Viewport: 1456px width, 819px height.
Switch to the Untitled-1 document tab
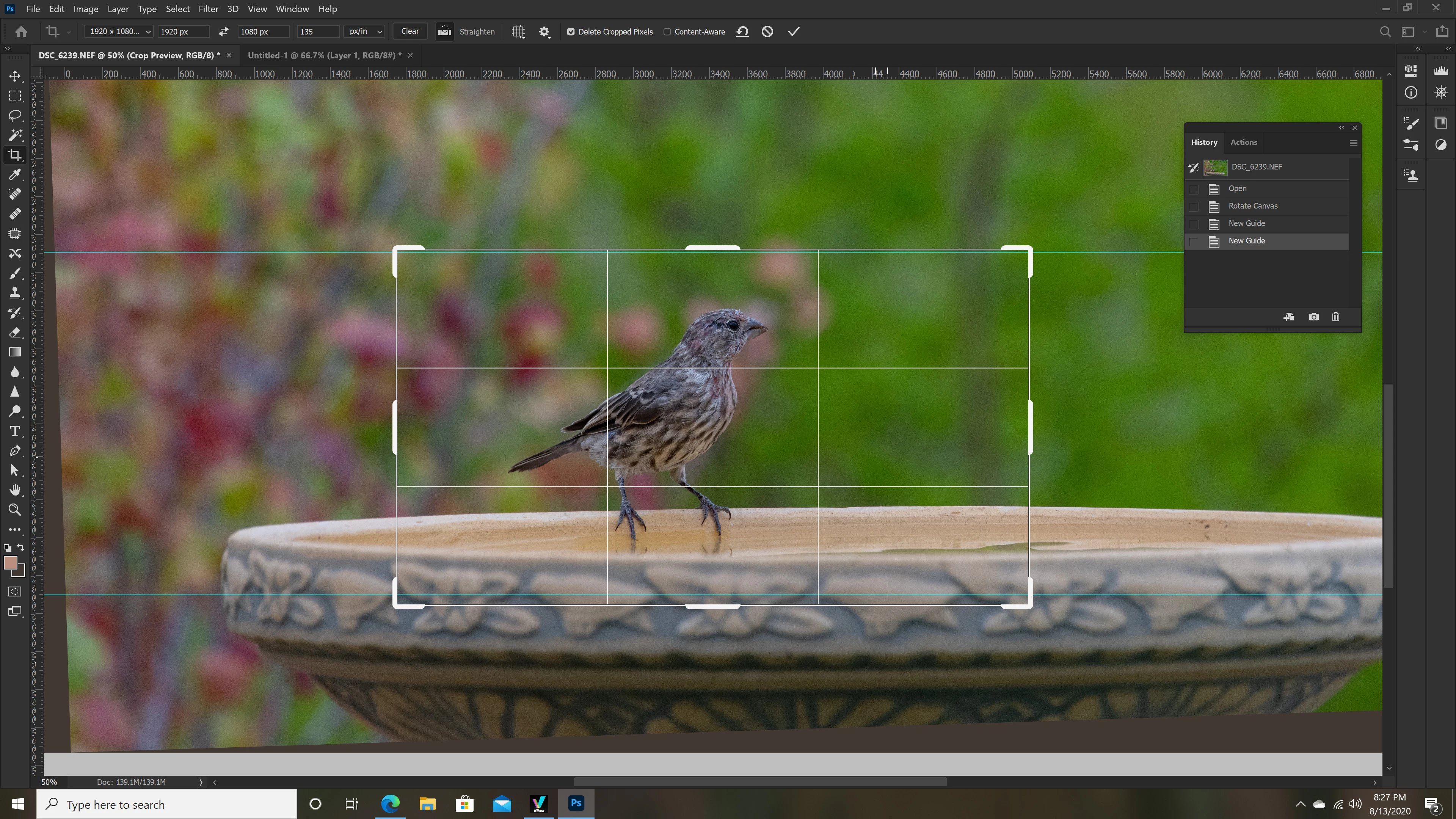[324, 55]
